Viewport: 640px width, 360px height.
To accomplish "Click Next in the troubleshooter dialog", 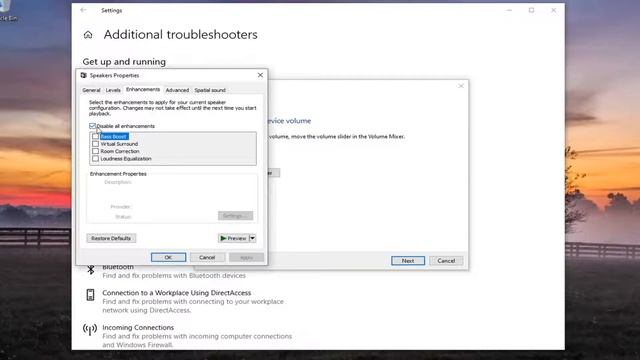I will pyautogui.click(x=408, y=261).
